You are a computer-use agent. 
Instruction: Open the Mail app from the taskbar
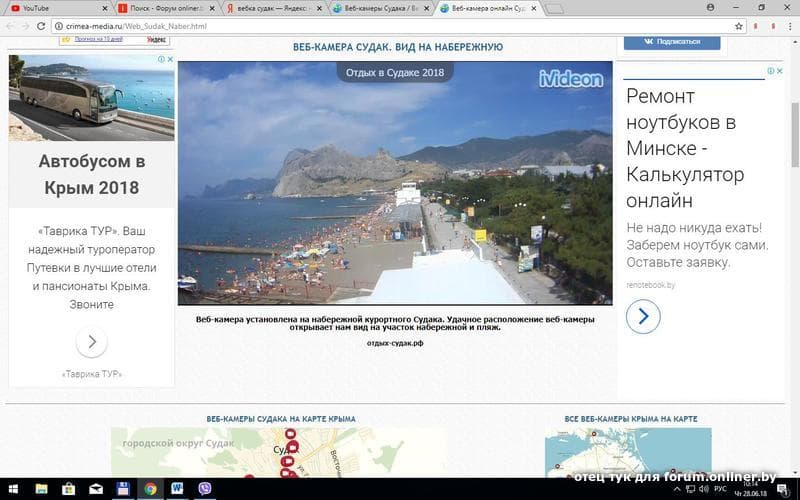click(x=95, y=489)
